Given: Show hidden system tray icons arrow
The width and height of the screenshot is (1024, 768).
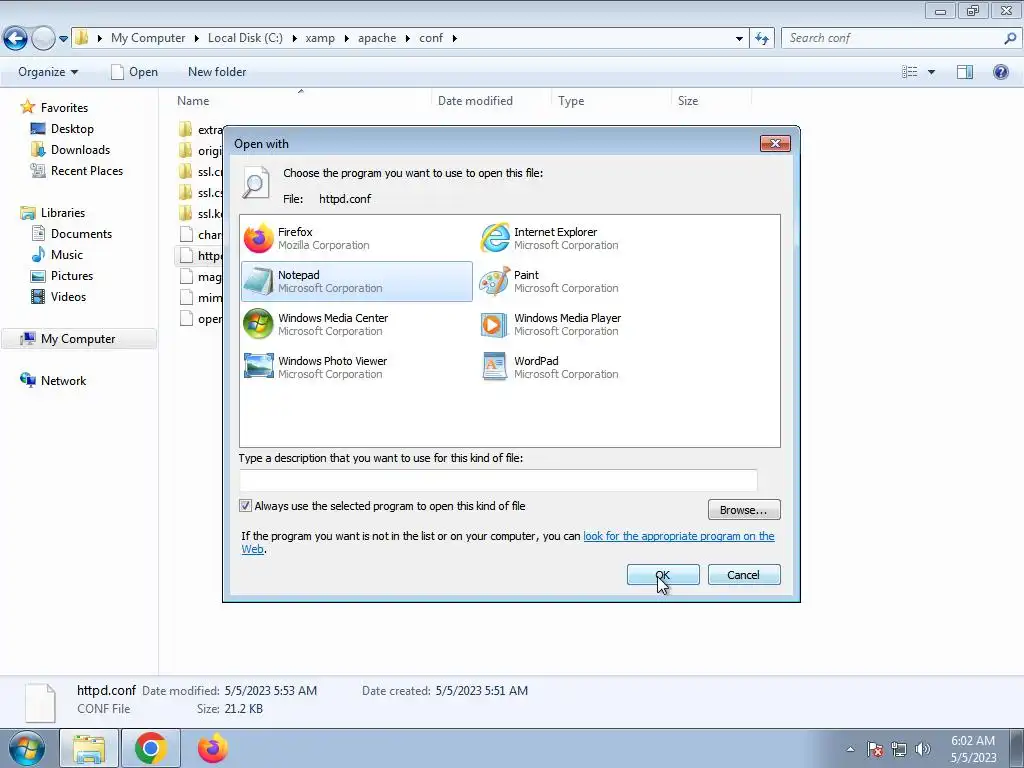Looking at the screenshot, I should [x=850, y=749].
